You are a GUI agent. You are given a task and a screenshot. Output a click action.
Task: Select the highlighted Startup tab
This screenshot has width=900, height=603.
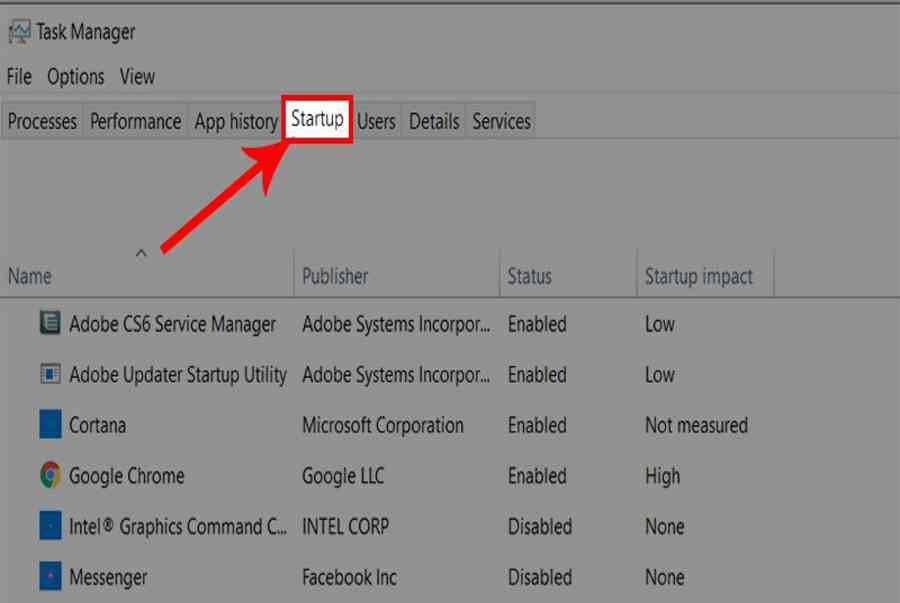tap(317, 119)
